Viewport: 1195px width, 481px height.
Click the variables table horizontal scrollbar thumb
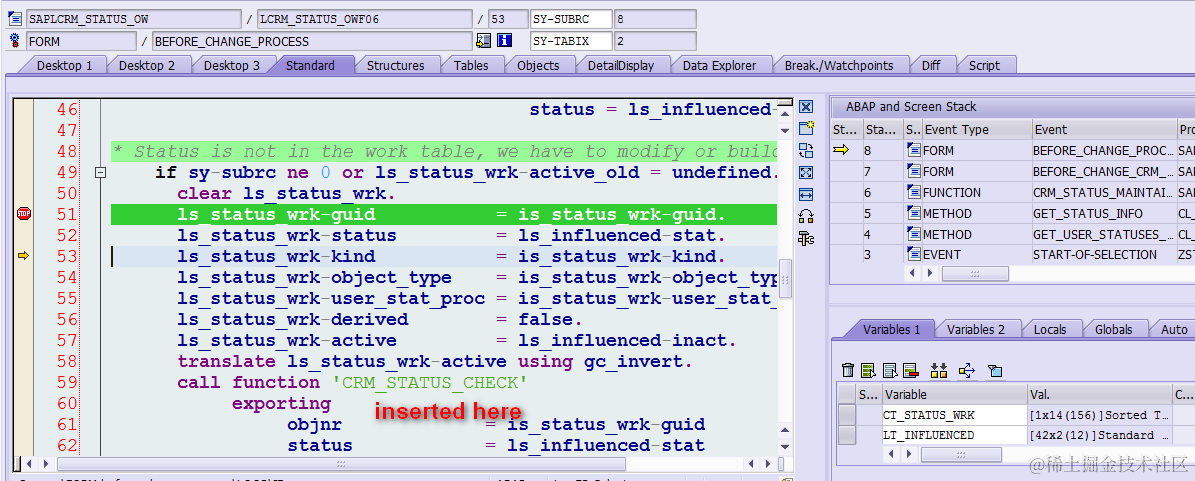[x=961, y=455]
